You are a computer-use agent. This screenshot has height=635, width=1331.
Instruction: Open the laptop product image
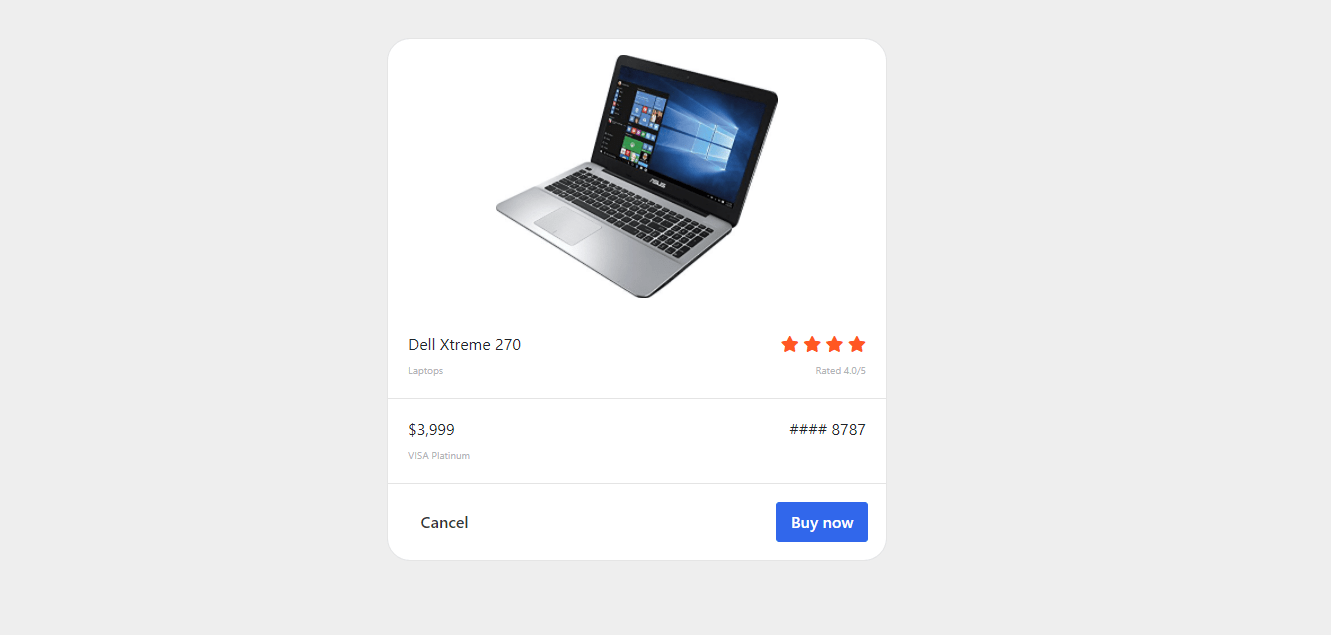(637, 176)
